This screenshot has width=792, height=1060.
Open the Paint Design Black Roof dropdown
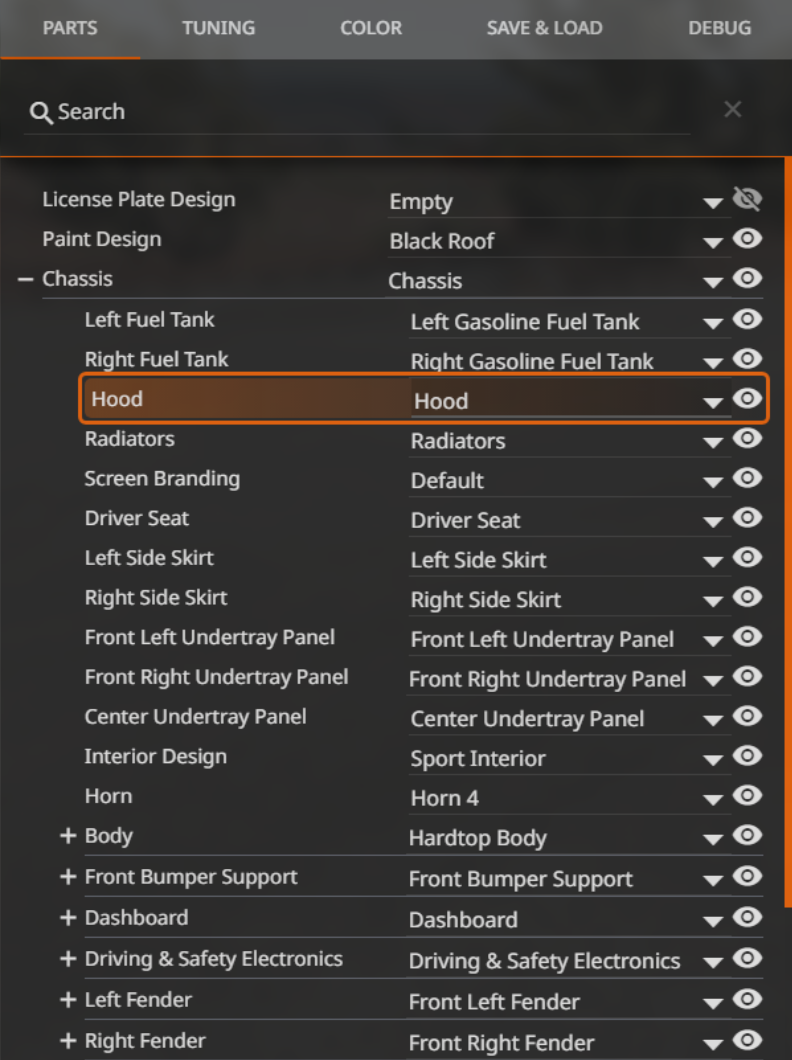(x=712, y=242)
